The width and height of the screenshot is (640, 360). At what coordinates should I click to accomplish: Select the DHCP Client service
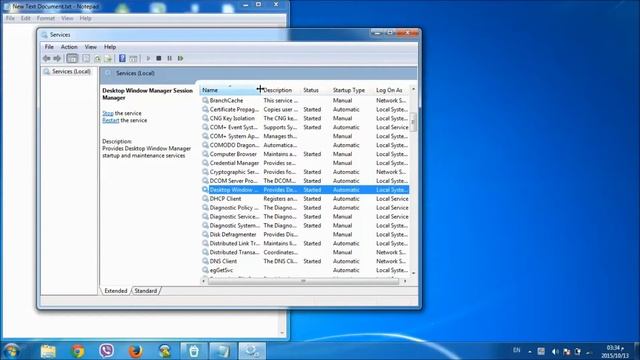tap(305, 199)
